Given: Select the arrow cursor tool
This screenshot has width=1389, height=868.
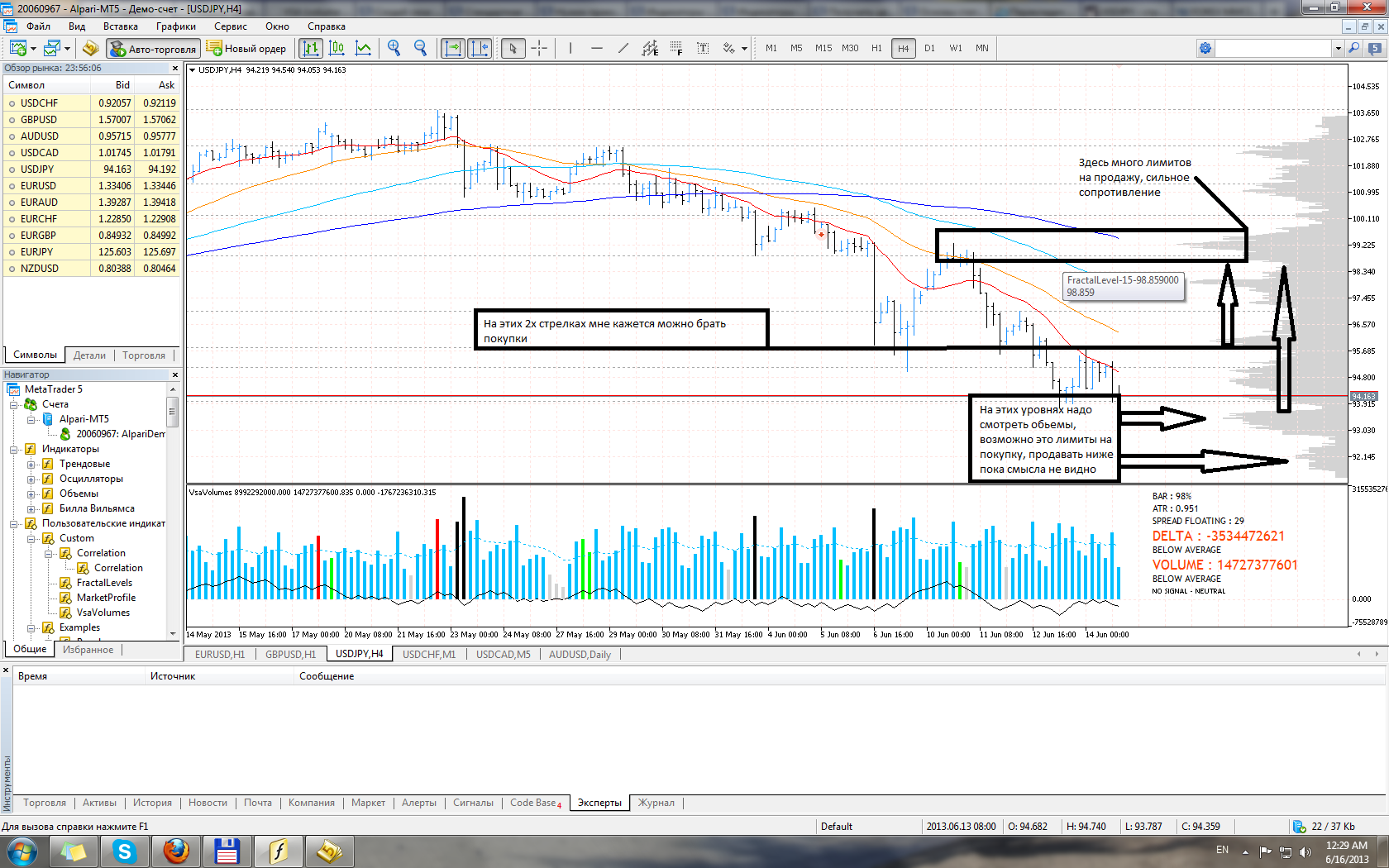Looking at the screenshot, I should (x=513, y=48).
